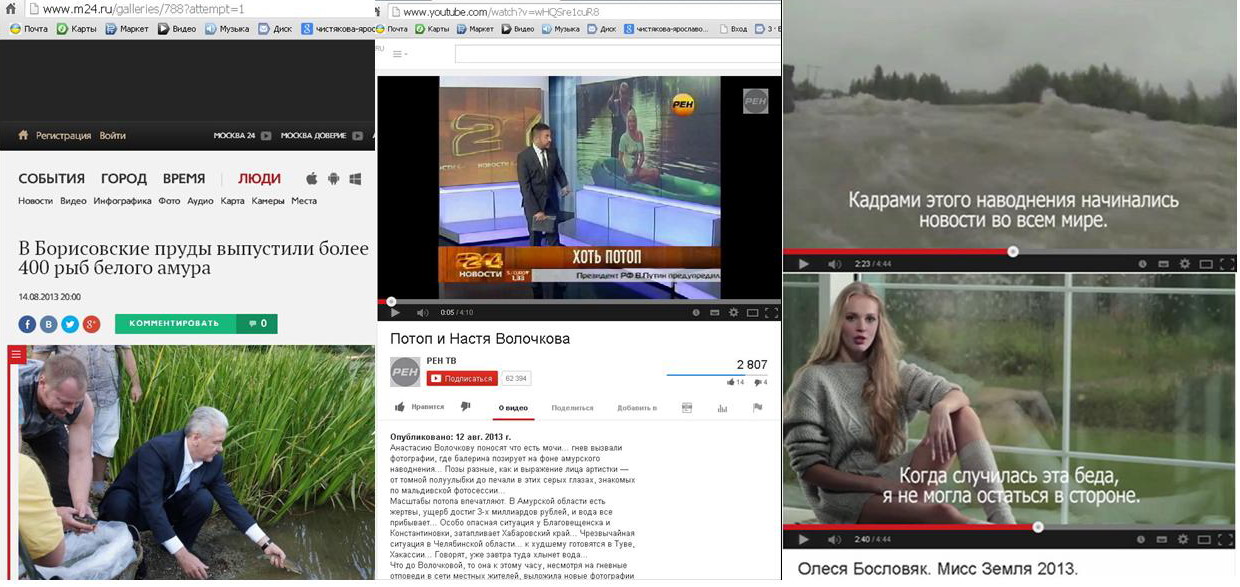The width and height of the screenshot is (1240, 587).
Task: Open the Android app icon on m24.ru
Action: click(x=333, y=179)
